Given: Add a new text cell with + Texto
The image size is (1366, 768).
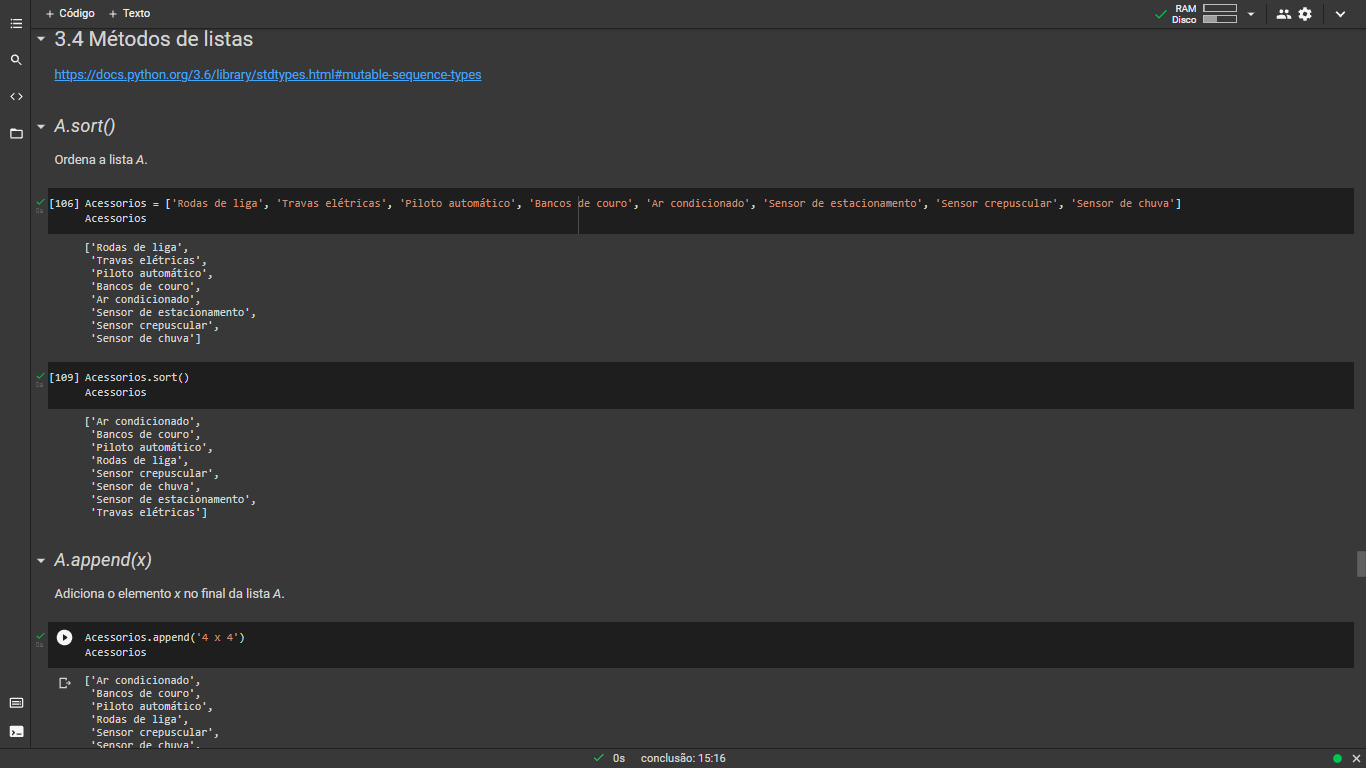Looking at the screenshot, I should [129, 14].
